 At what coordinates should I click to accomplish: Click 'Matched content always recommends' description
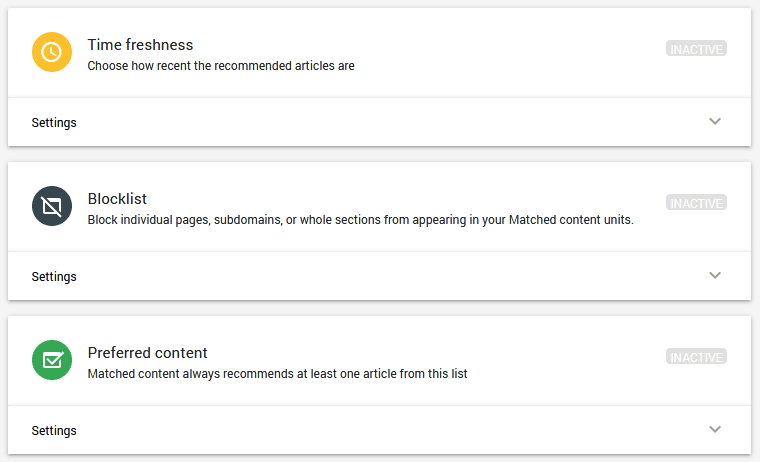pyautogui.click(x=277, y=374)
